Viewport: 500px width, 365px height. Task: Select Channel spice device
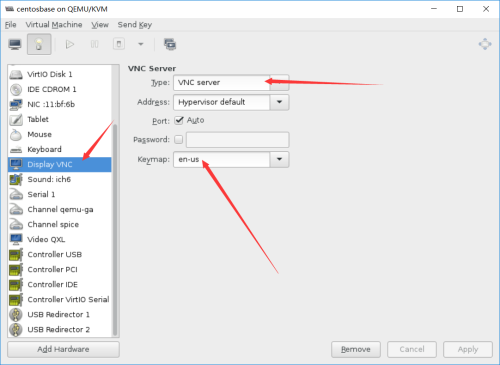tap(60, 224)
